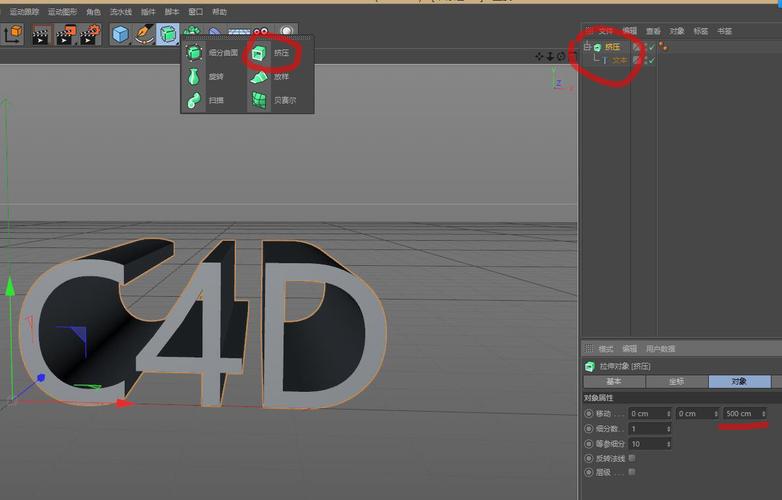Tick the 层级 checkbox
The width and height of the screenshot is (782, 500).
[x=631, y=472]
